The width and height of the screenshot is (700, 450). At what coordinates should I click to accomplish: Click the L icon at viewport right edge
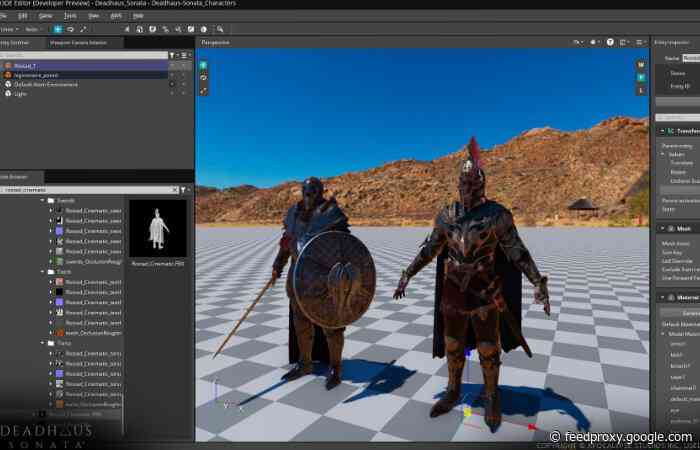641,90
